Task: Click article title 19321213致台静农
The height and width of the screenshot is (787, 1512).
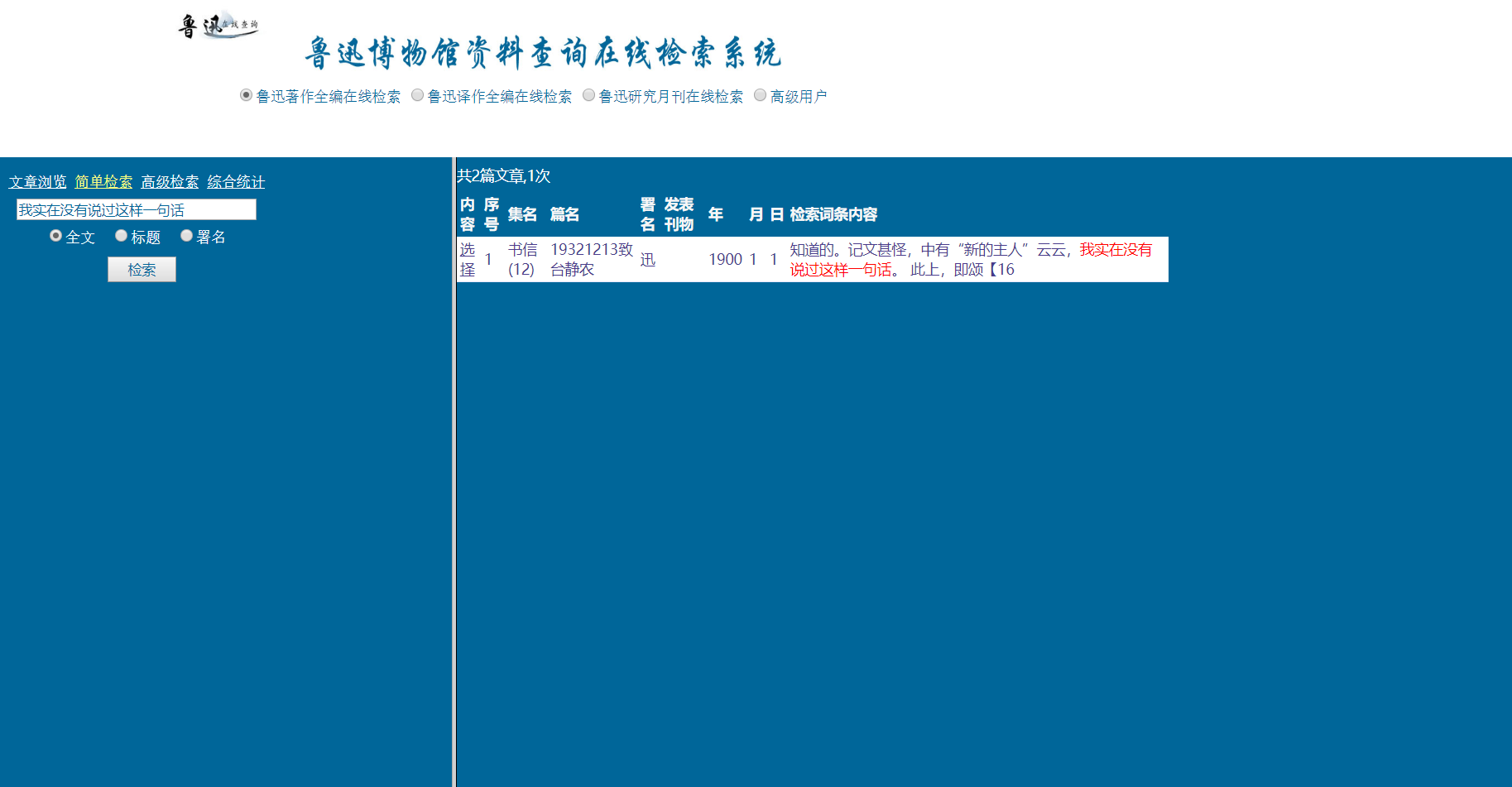Action: [x=591, y=259]
